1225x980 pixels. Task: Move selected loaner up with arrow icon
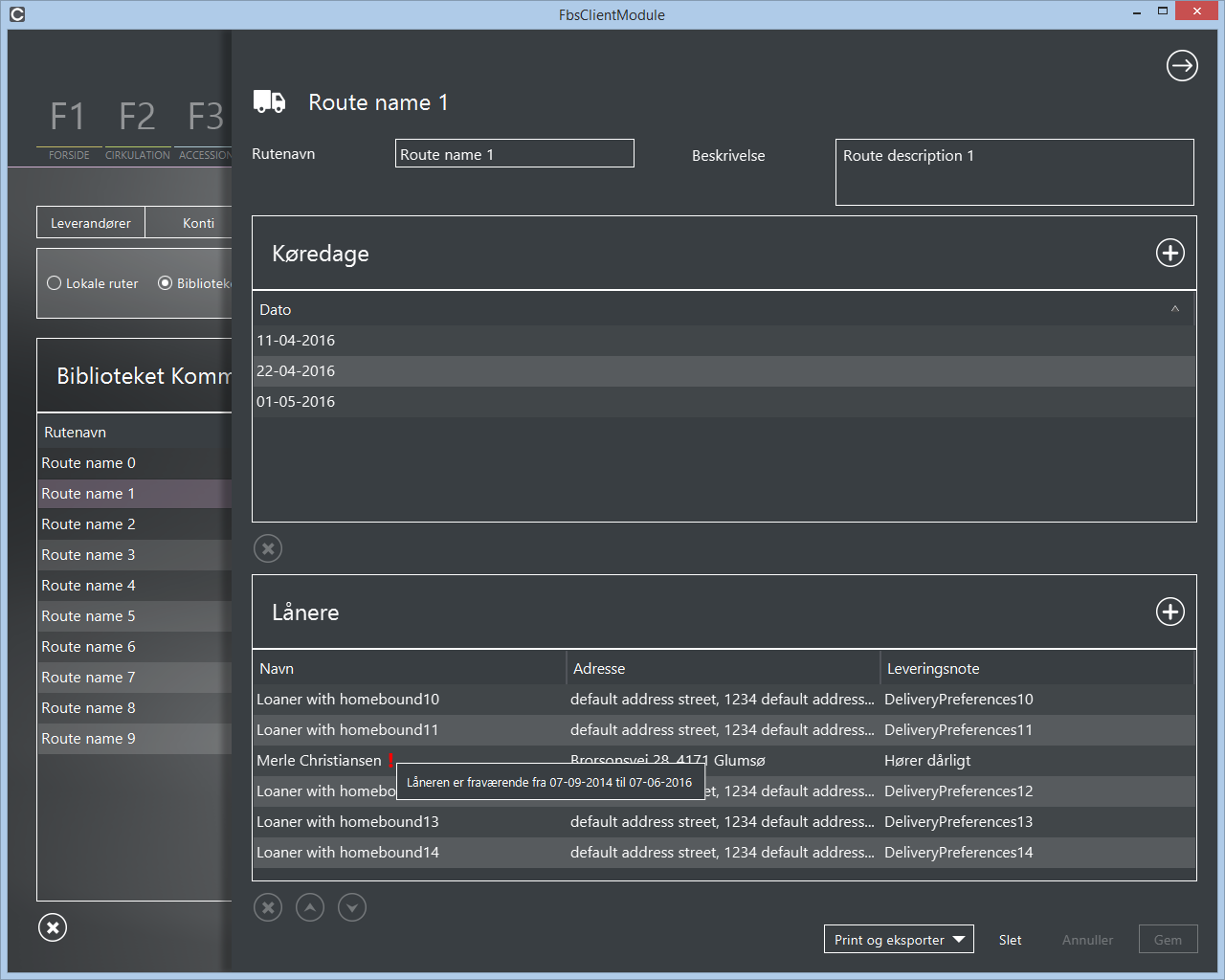(310, 907)
